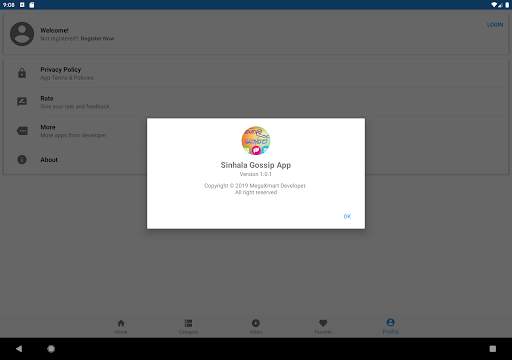Click OK in the about dialog
This screenshot has height=360, width=512.
tap(347, 216)
